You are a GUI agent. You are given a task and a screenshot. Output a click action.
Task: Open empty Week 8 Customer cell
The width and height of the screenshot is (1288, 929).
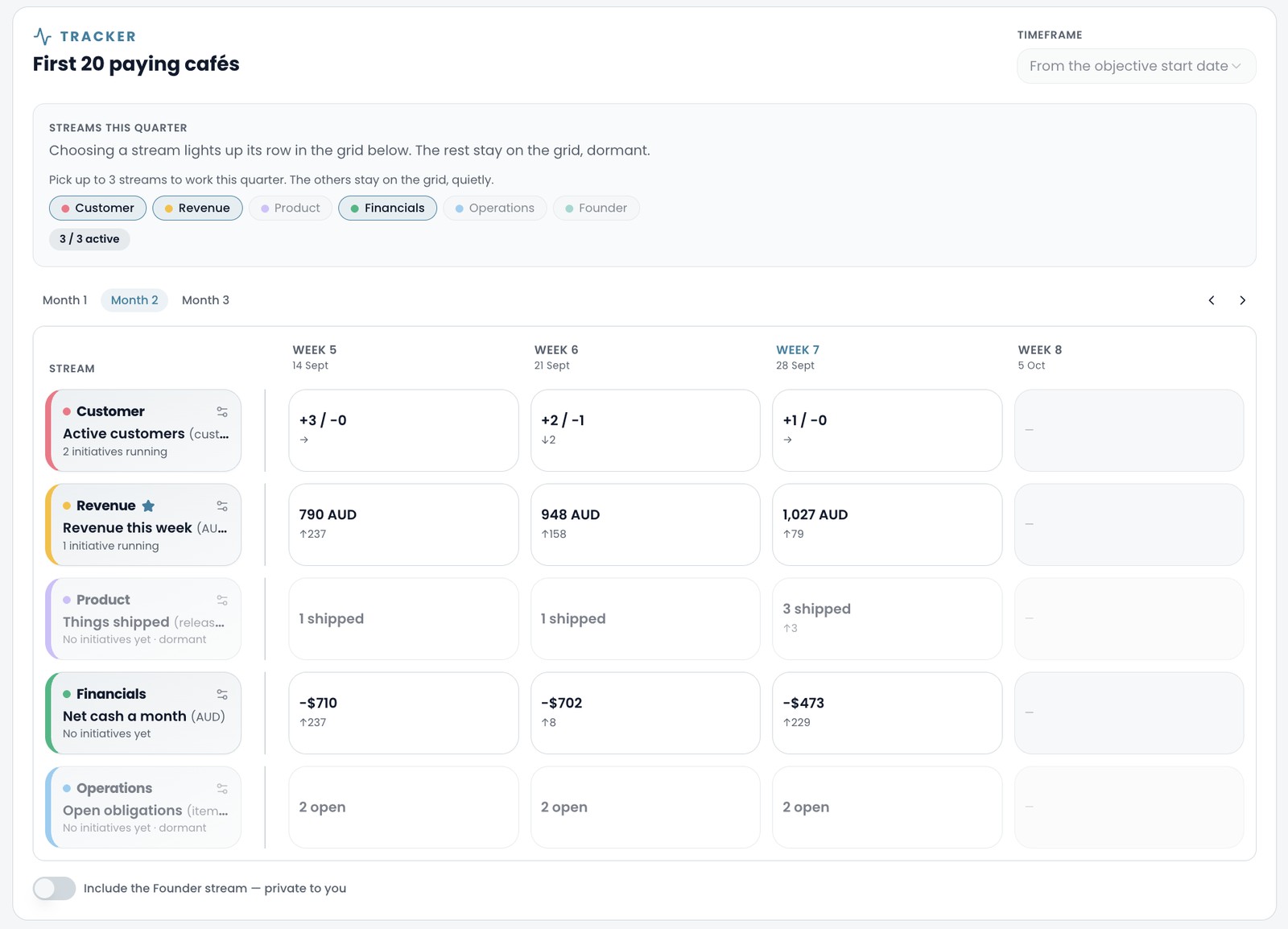tap(1129, 431)
